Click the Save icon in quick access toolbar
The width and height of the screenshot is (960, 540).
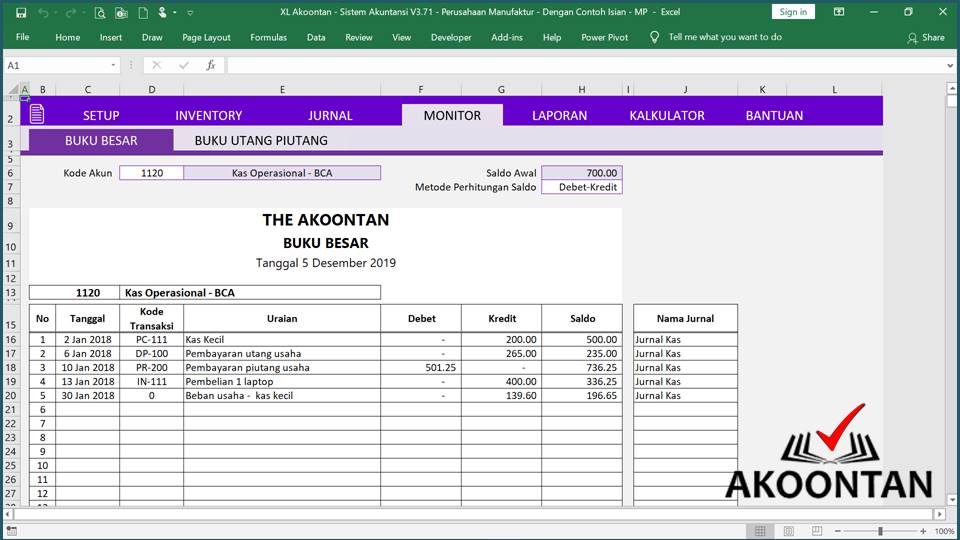coord(21,12)
